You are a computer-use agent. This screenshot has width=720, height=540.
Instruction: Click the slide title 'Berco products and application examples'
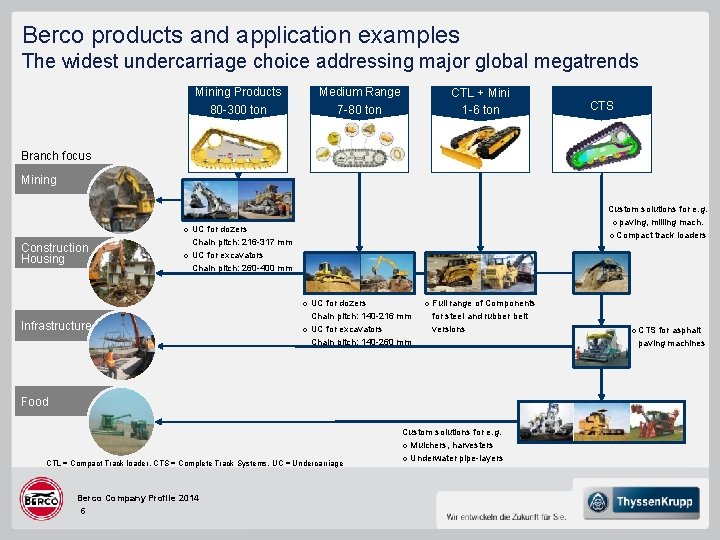point(241,35)
